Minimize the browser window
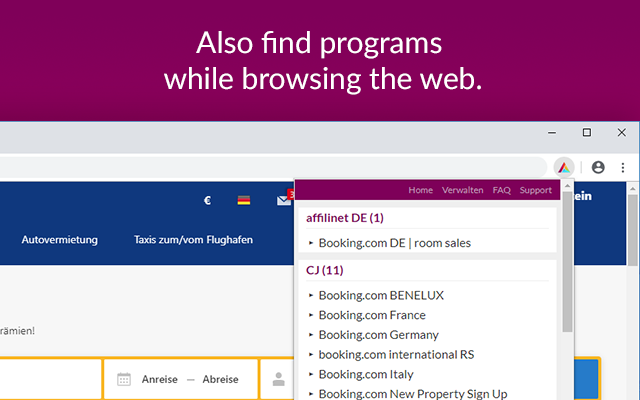Viewport: 640px width, 400px height. pos(552,133)
